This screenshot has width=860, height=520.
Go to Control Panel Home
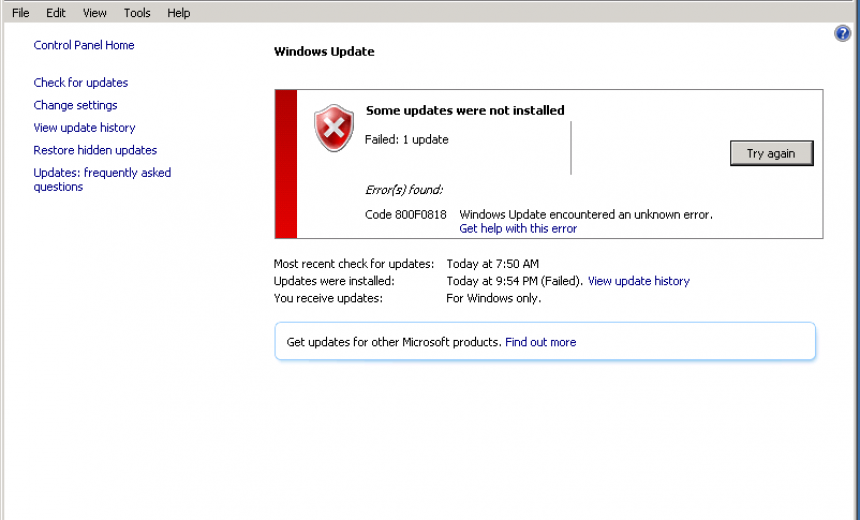click(x=84, y=45)
